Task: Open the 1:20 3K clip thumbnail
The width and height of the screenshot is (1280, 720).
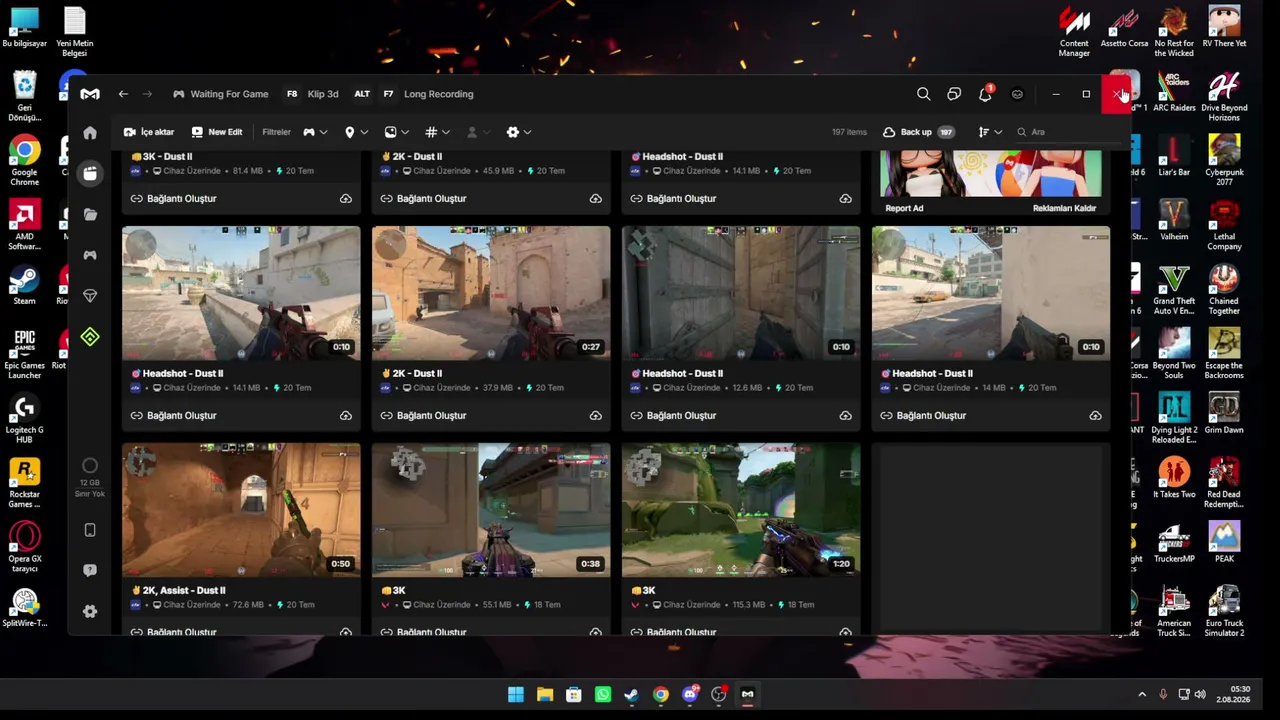Action: pos(741,509)
